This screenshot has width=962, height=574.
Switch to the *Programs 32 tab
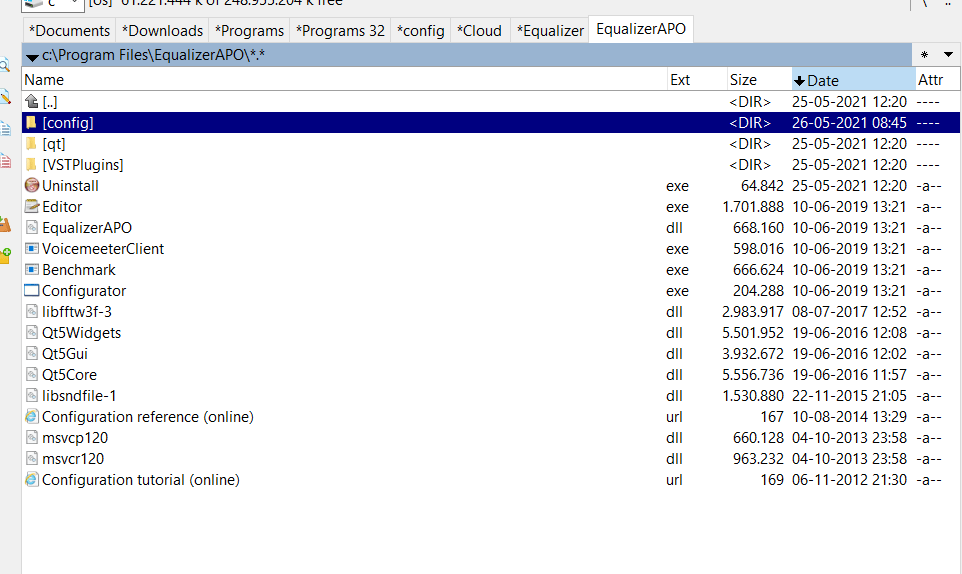pos(341,31)
